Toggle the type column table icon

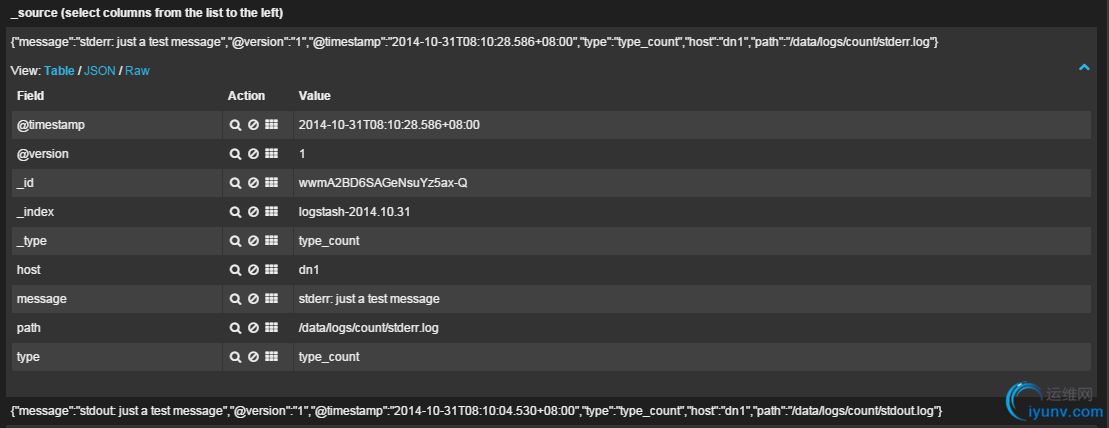271,357
